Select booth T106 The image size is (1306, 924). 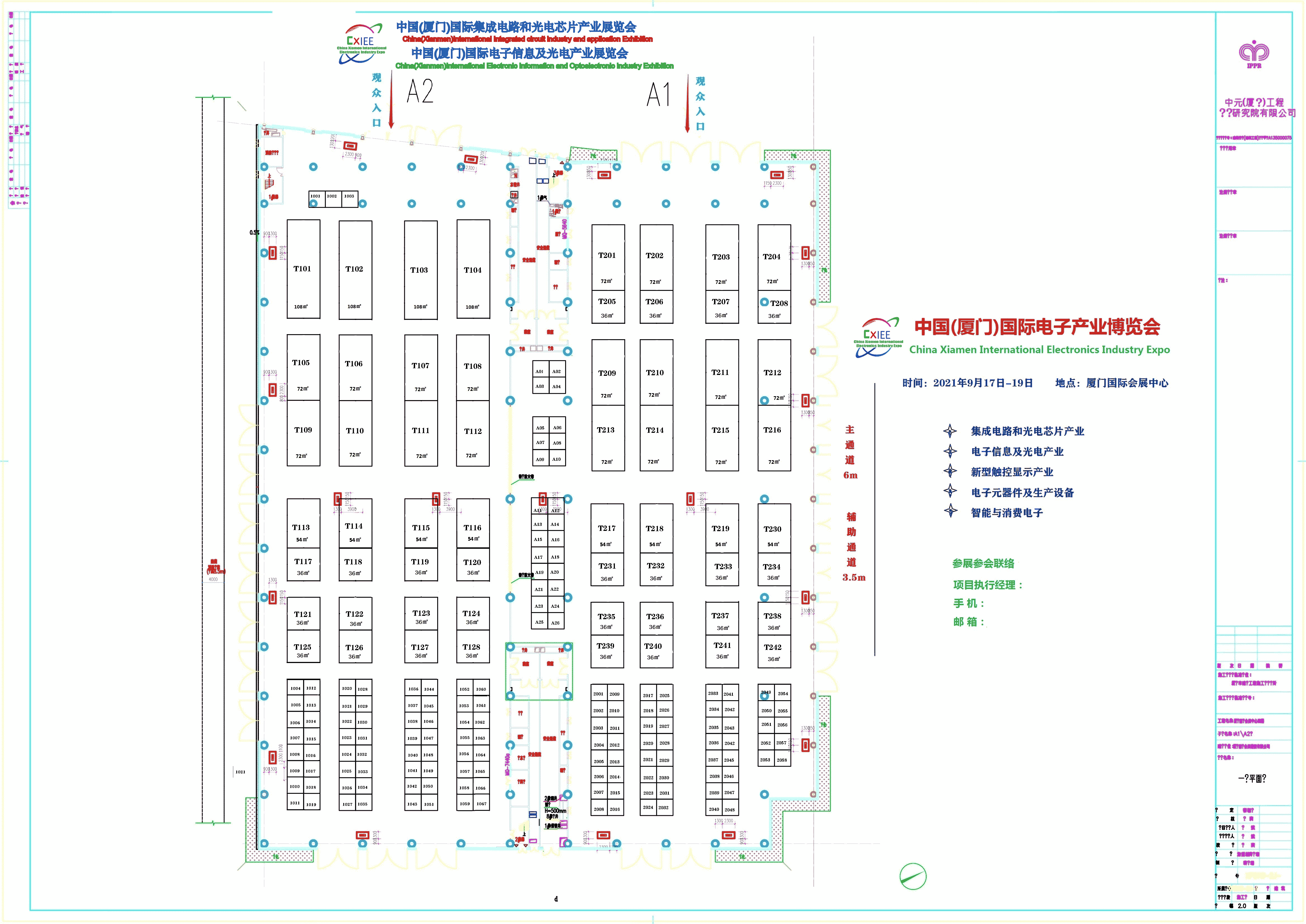pos(356,367)
